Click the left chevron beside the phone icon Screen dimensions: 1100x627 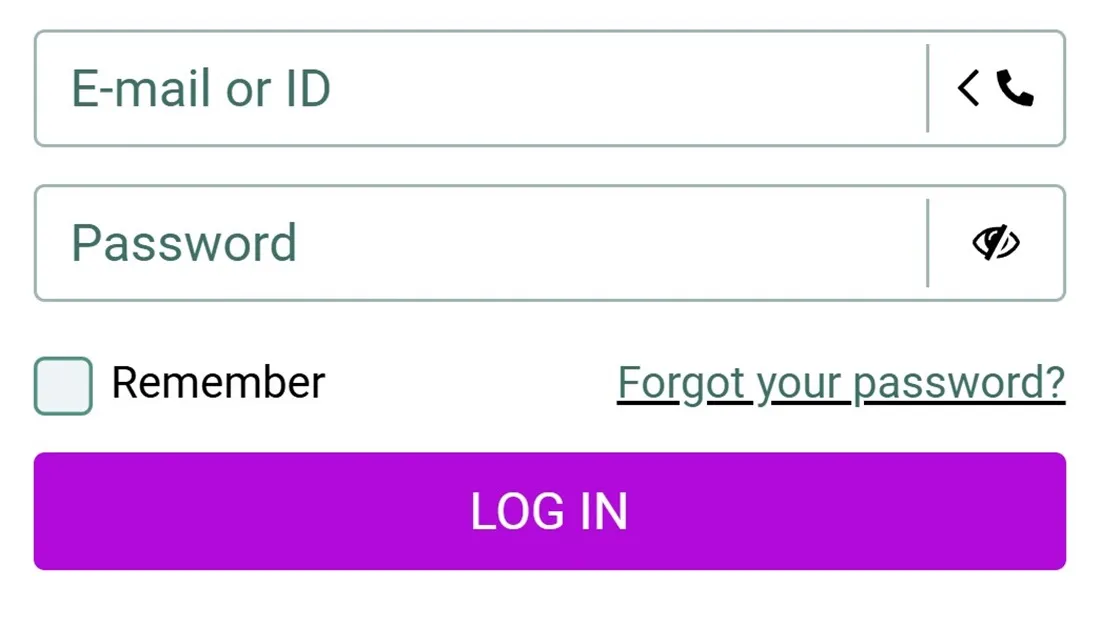(968, 89)
